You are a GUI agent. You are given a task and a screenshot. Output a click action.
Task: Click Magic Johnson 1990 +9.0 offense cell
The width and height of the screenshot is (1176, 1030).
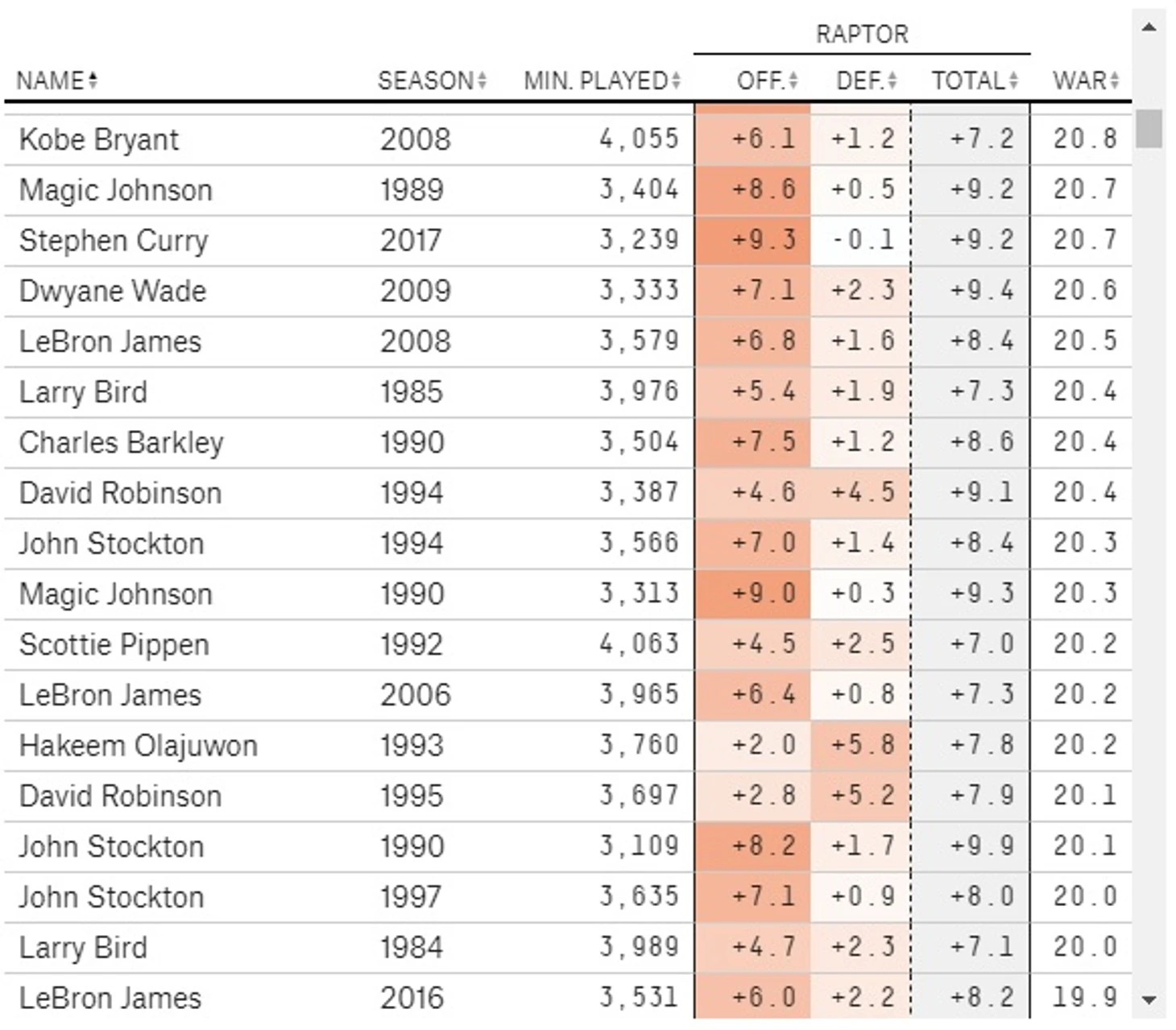click(752, 594)
